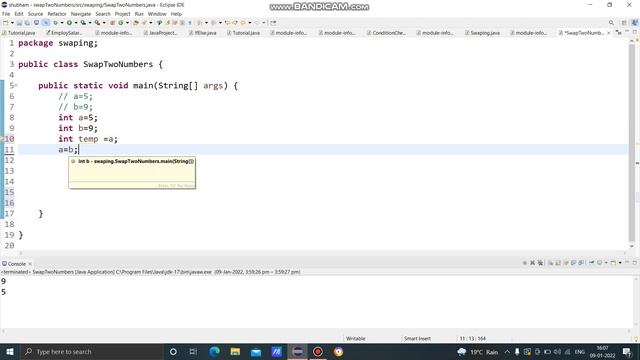The height and width of the screenshot is (360, 640).
Task: Click the editor vertical scrollbar
Action: 632,143
